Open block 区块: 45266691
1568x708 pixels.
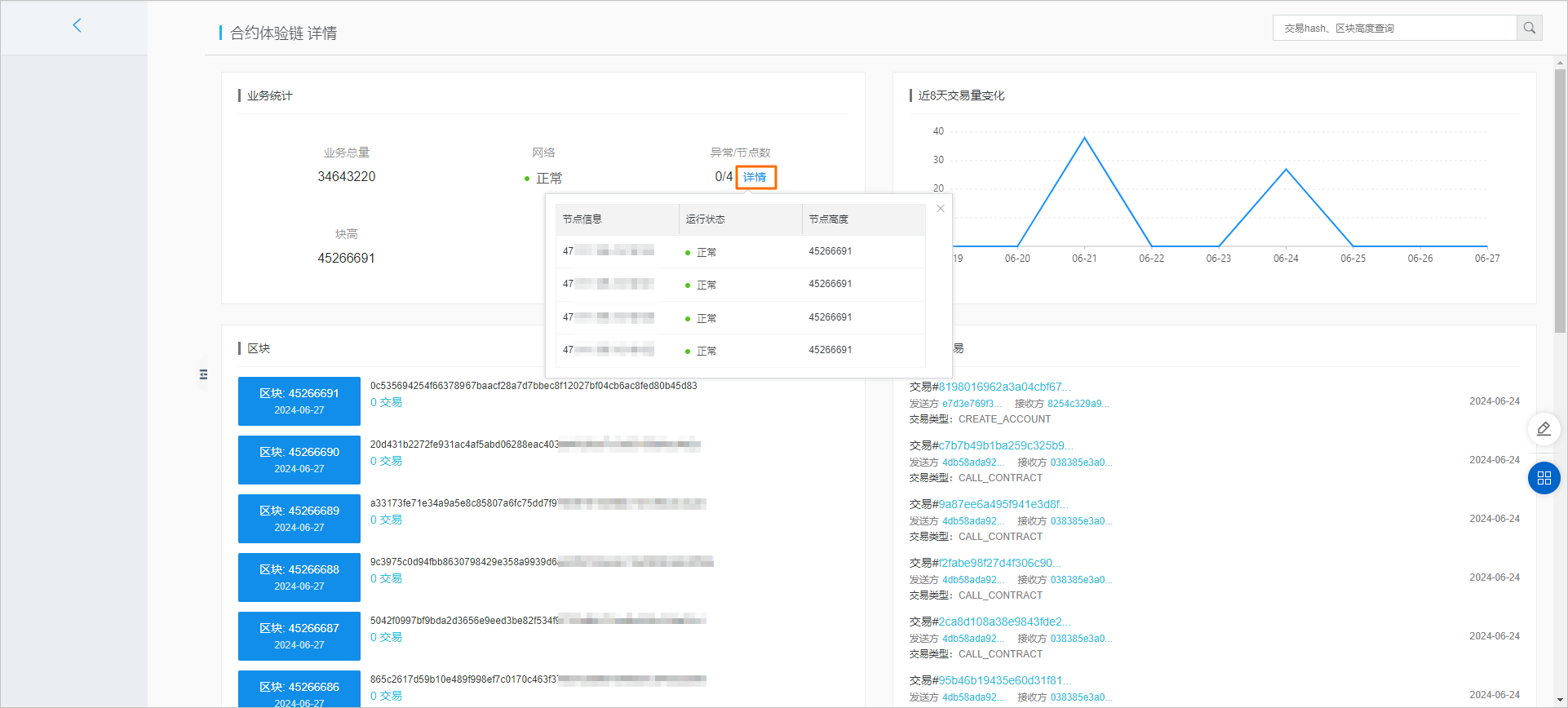pos(299,401)
